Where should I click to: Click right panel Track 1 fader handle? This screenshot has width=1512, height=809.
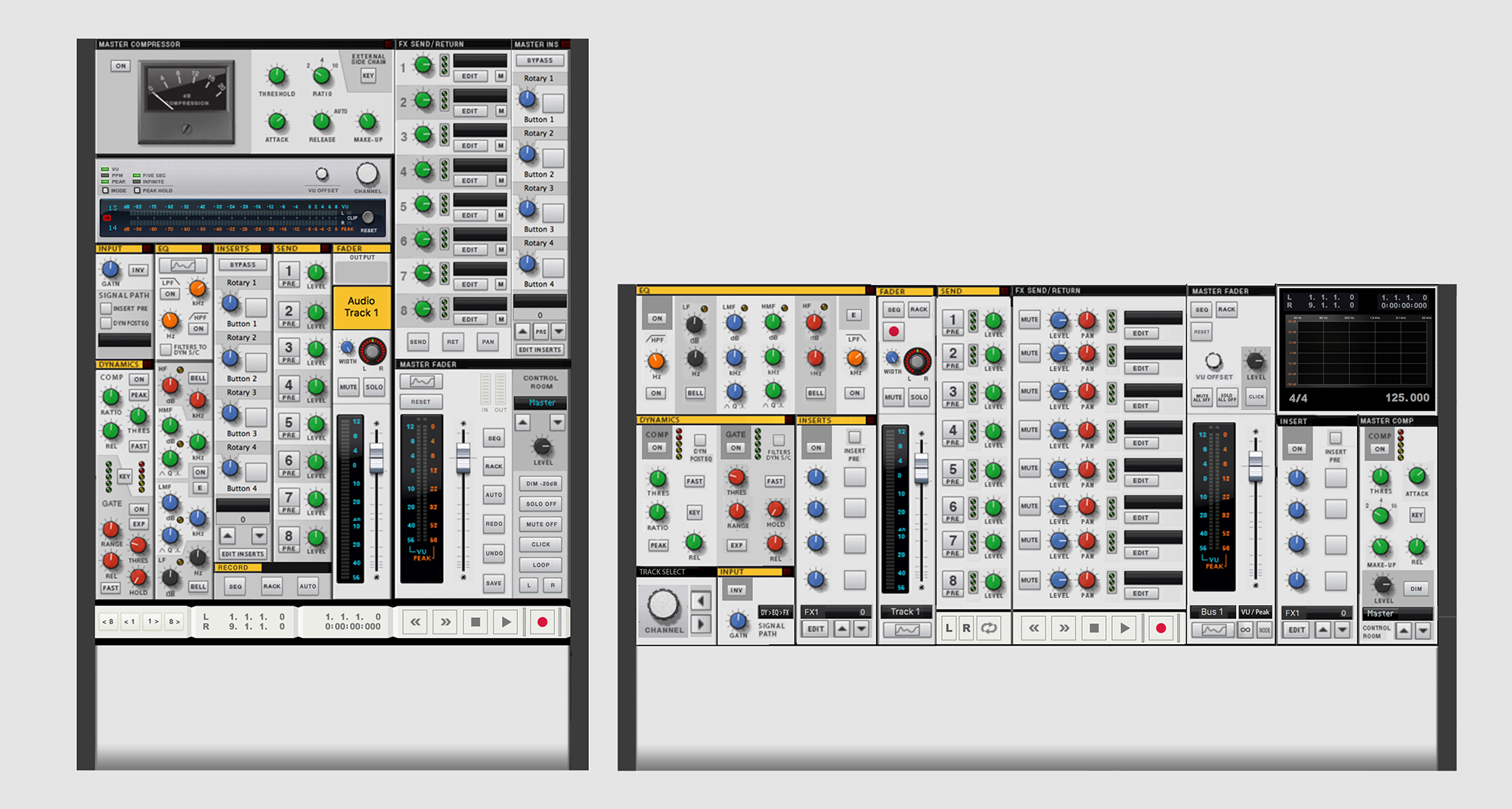click(921, 468)
